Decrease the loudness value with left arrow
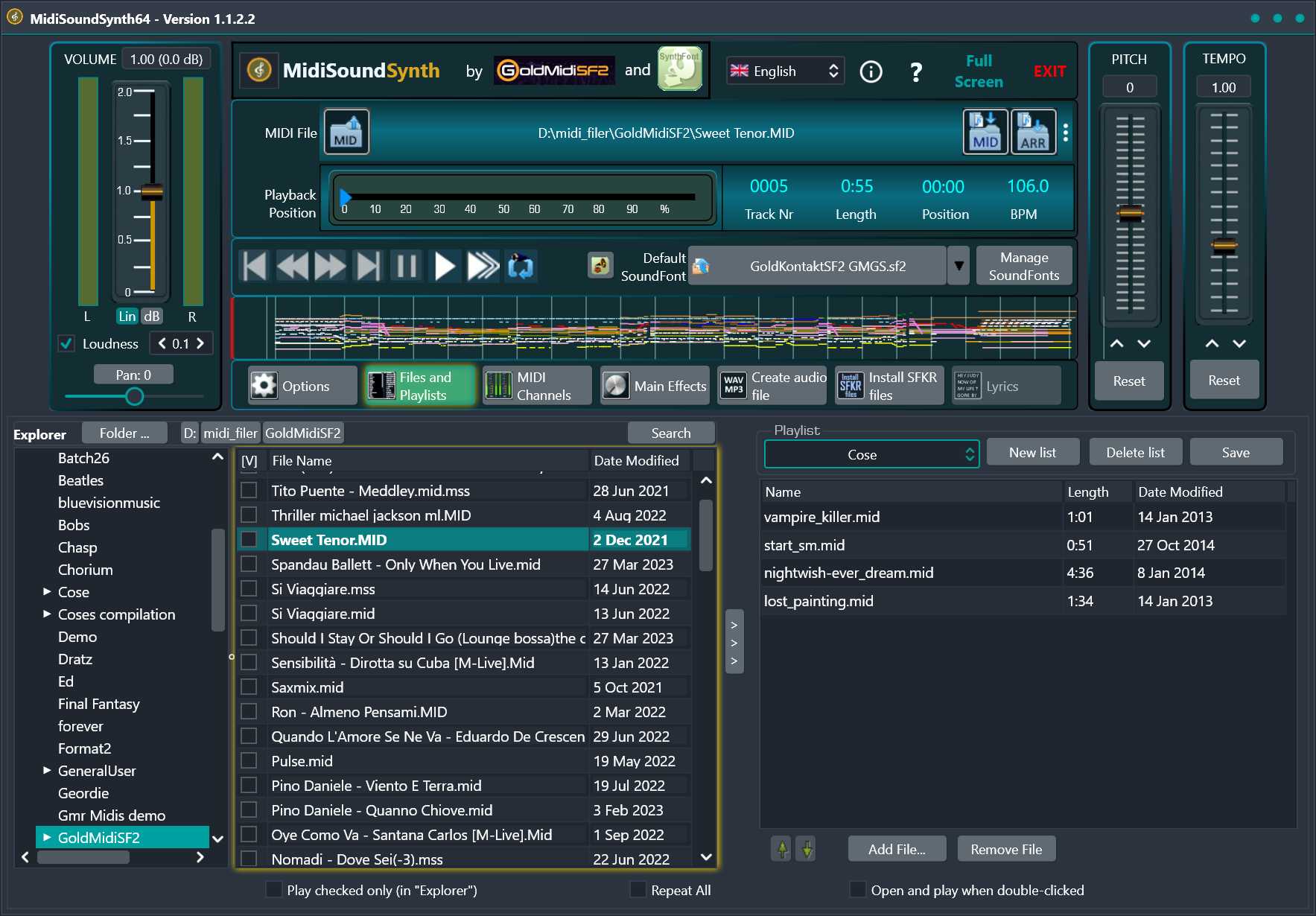1316x916 pixels. click(x=162, y=343)
